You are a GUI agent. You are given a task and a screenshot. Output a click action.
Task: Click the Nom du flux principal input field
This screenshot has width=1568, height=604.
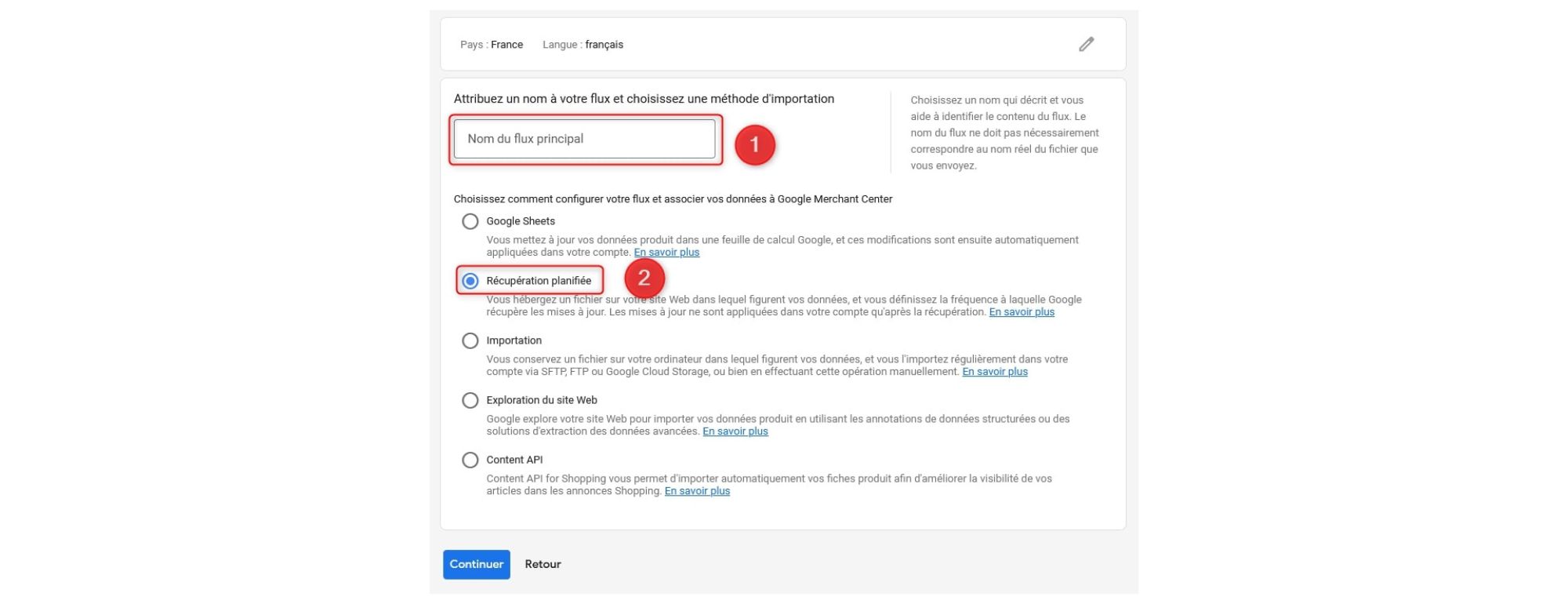584,139
